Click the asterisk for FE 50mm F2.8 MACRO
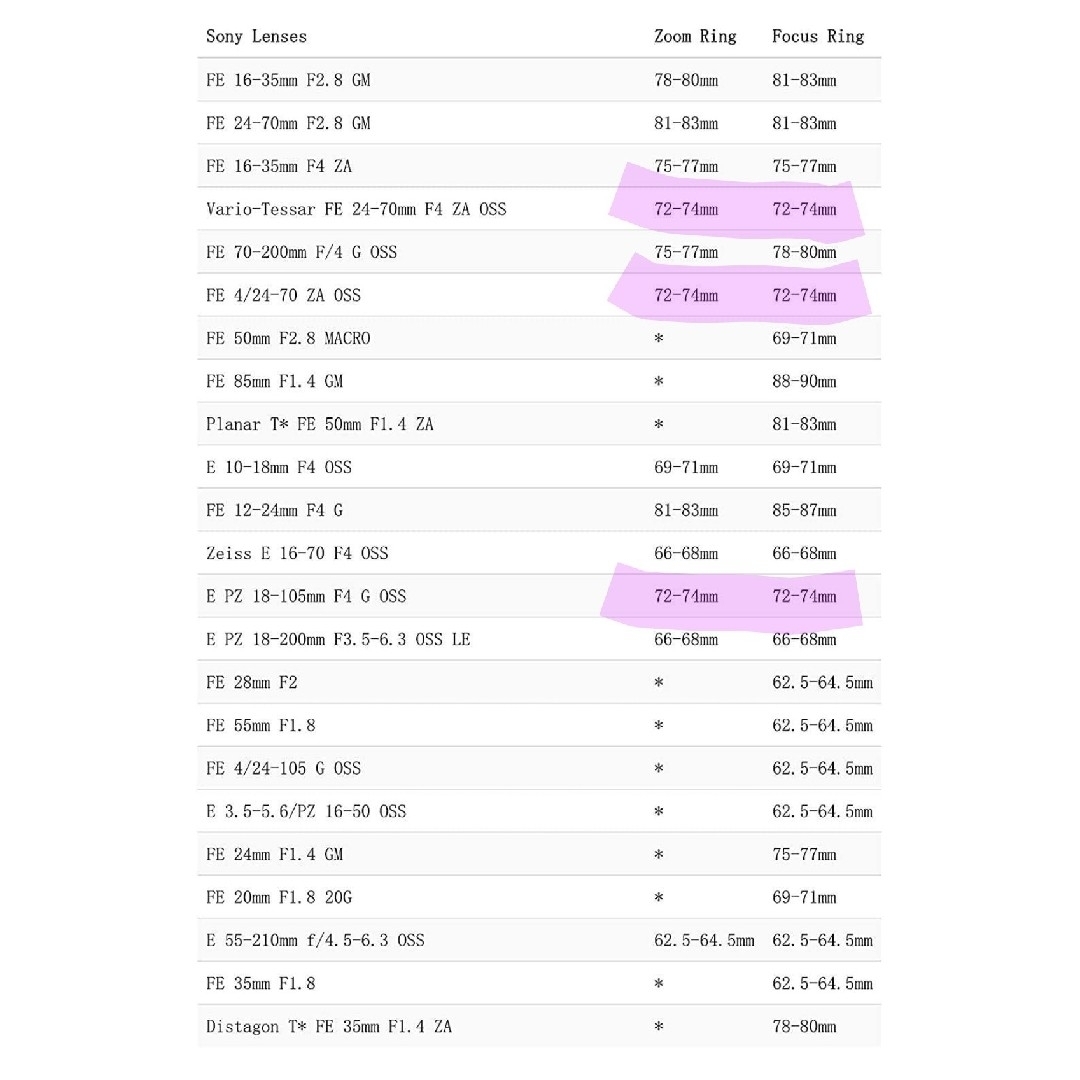The image size is (1080, 1080). (659, 338)
